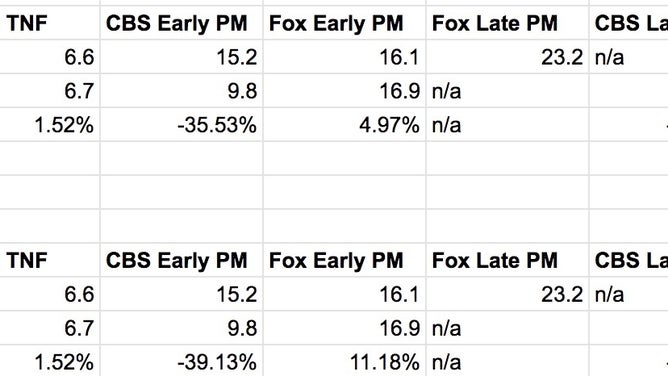
Task: Select the second table's Fox Early PM header
Action: [x=345, y=260]
